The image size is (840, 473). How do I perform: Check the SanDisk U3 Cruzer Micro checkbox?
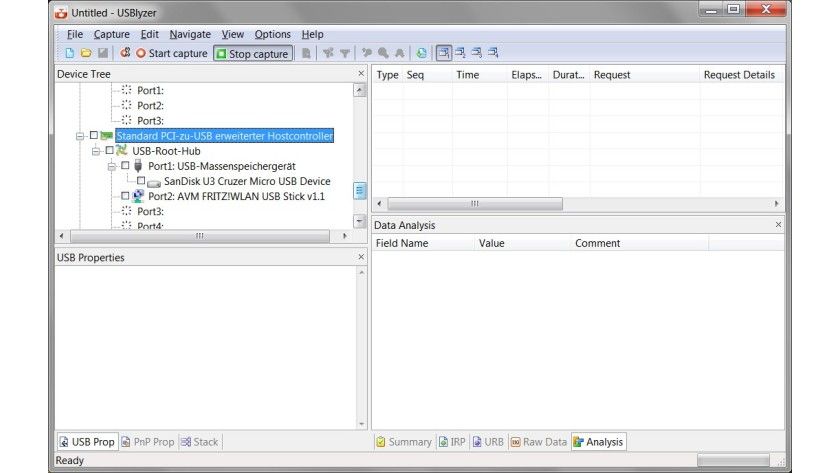click(x=141, y=181)
